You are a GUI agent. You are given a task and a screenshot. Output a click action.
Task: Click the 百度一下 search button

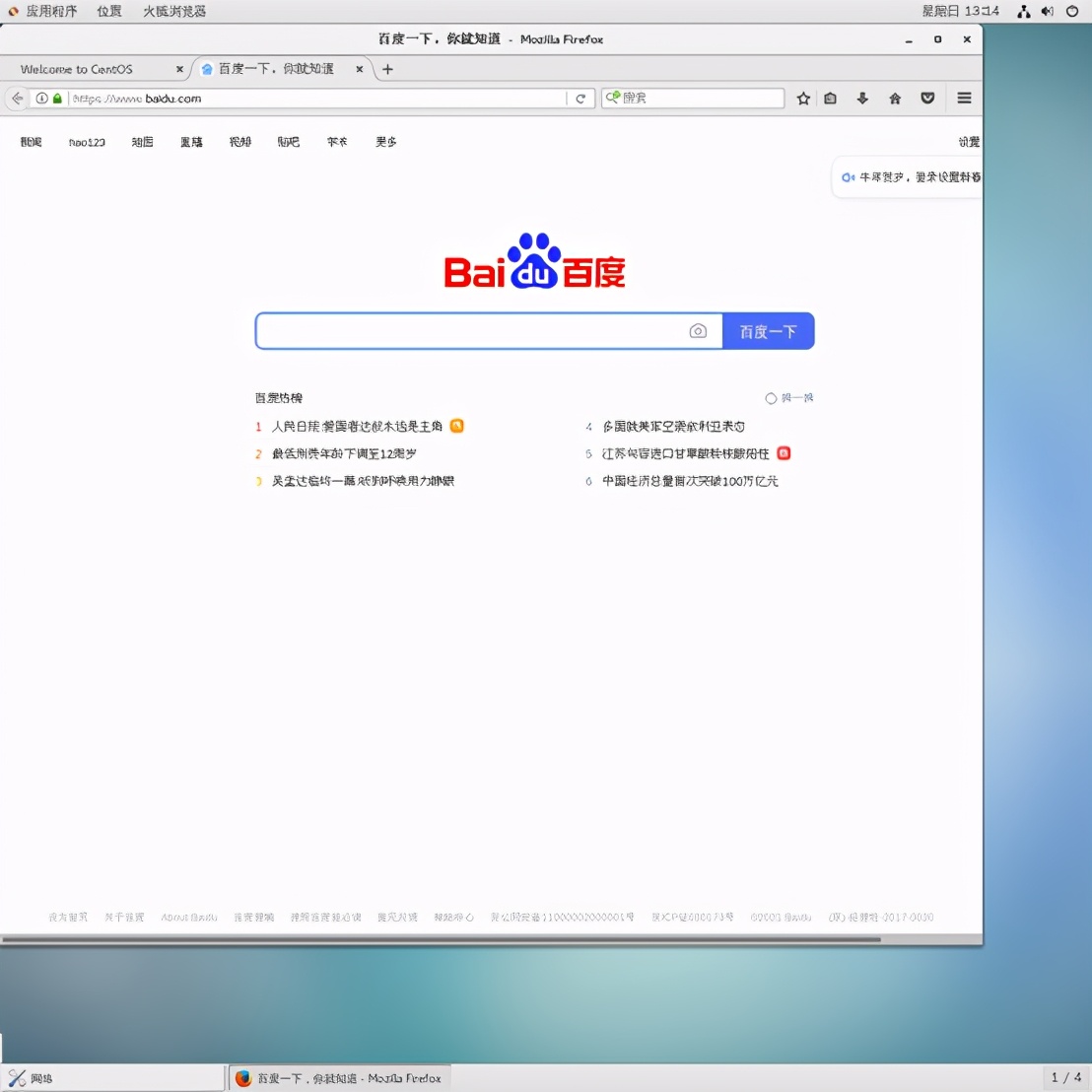tap(769, 331)
